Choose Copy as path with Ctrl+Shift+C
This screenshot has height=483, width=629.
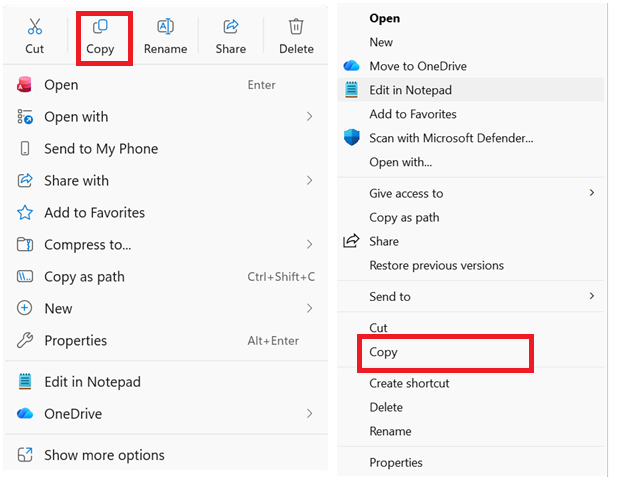point(165,276)
